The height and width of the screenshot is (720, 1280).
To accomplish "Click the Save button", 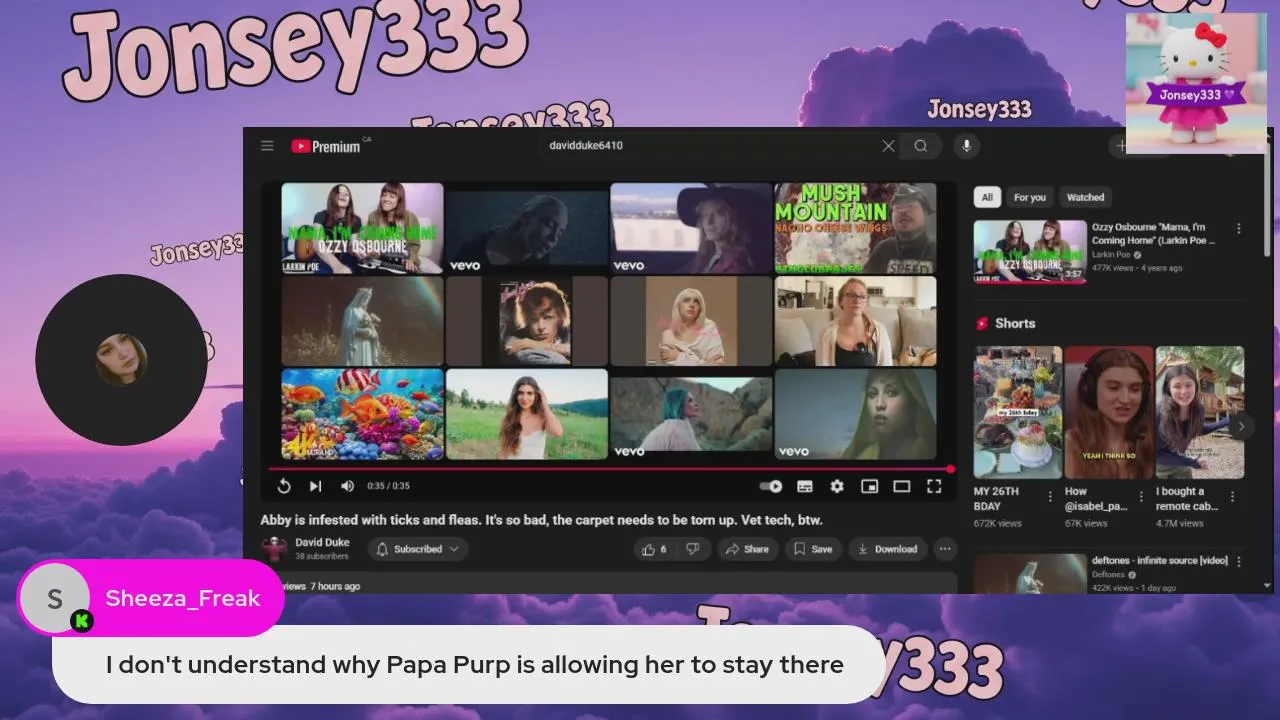I will (813, 549).
